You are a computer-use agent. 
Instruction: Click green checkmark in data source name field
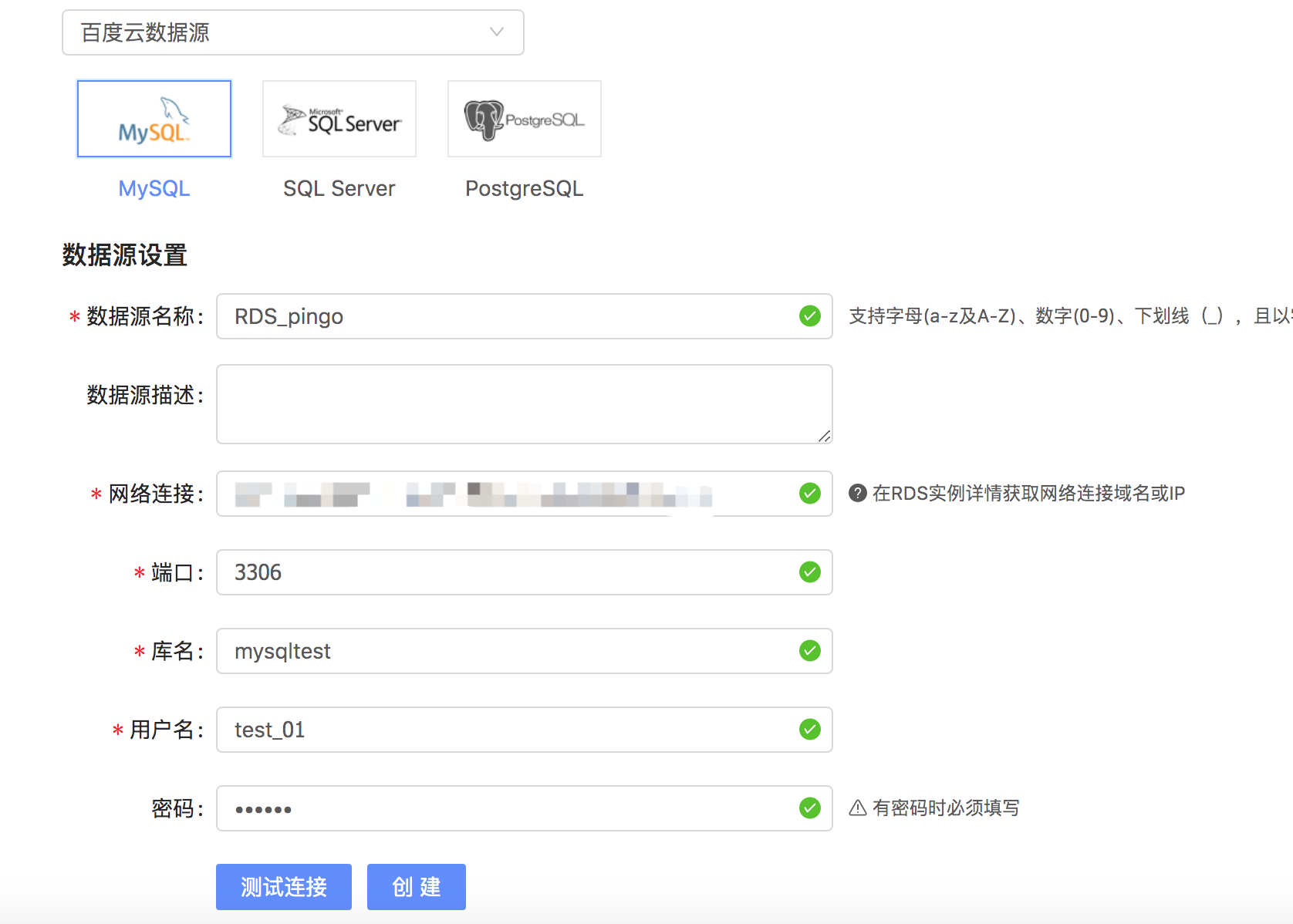[809, 316]
